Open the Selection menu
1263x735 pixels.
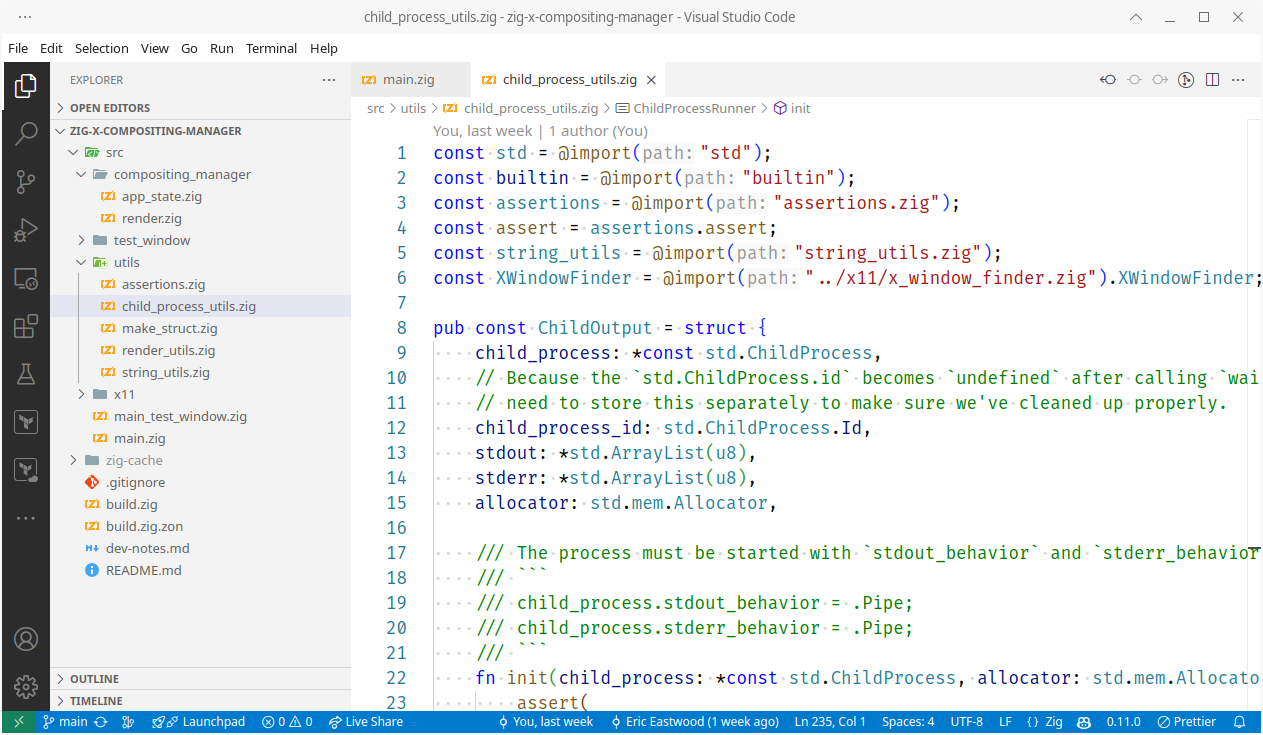tap(102, 48)
